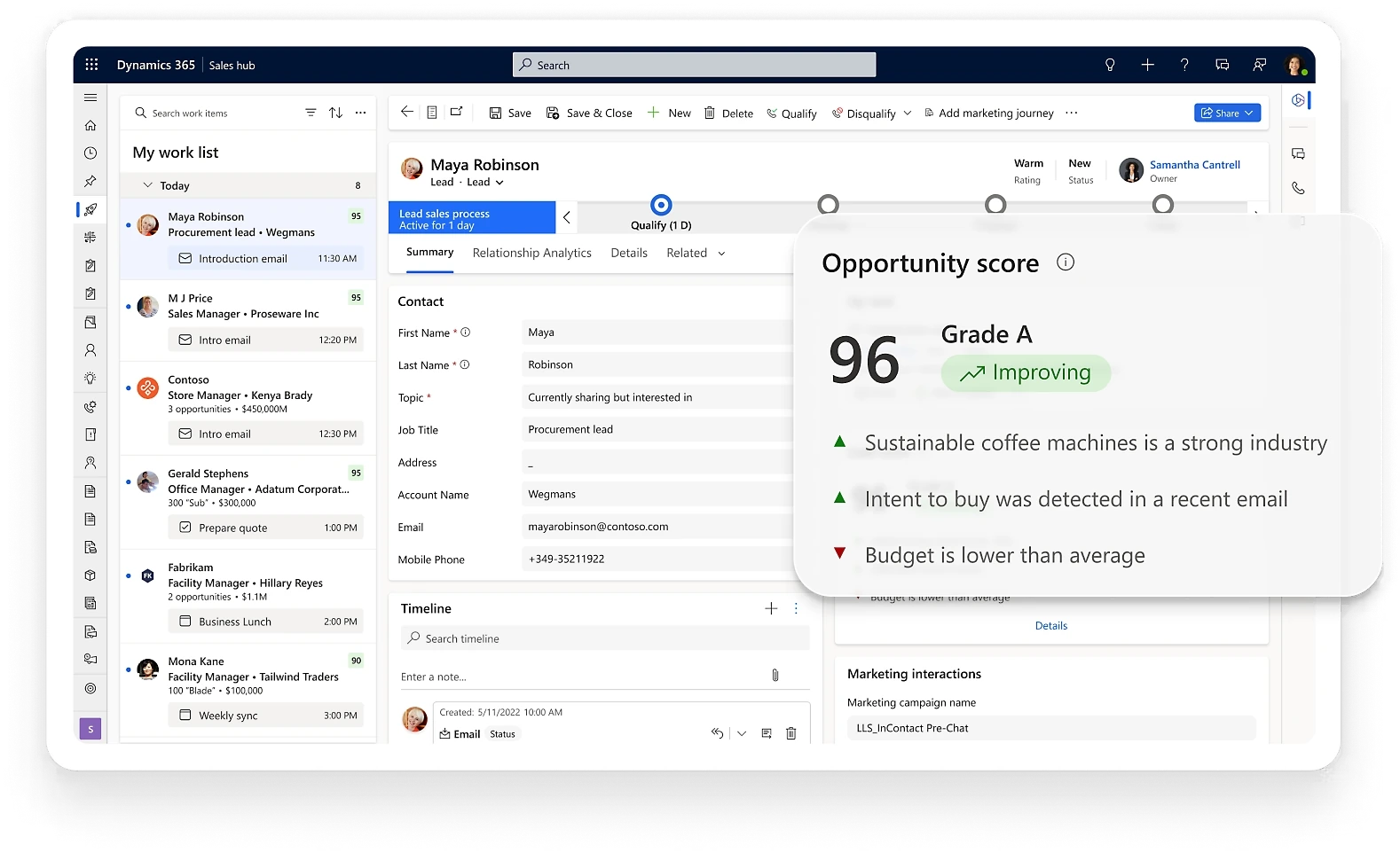Click the user profile avatar in header
This screenshot has height=853, width=1400.
1294,65
